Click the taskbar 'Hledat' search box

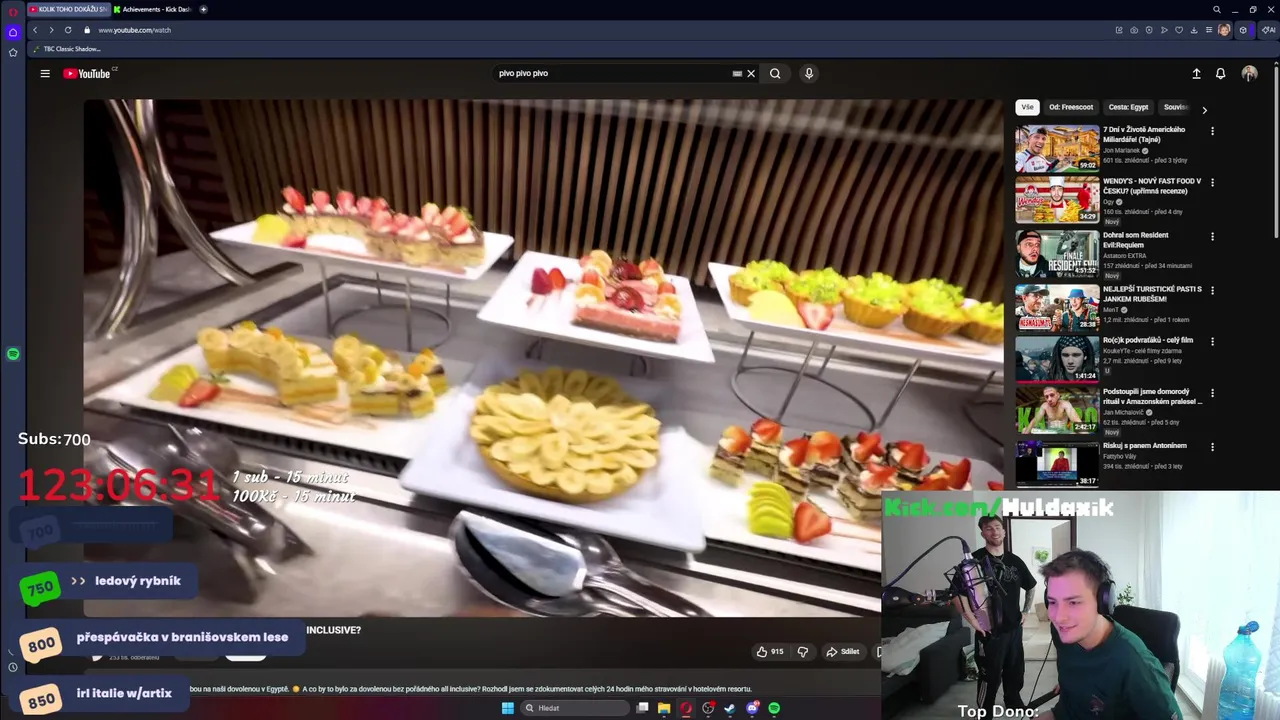coord(577,708)
